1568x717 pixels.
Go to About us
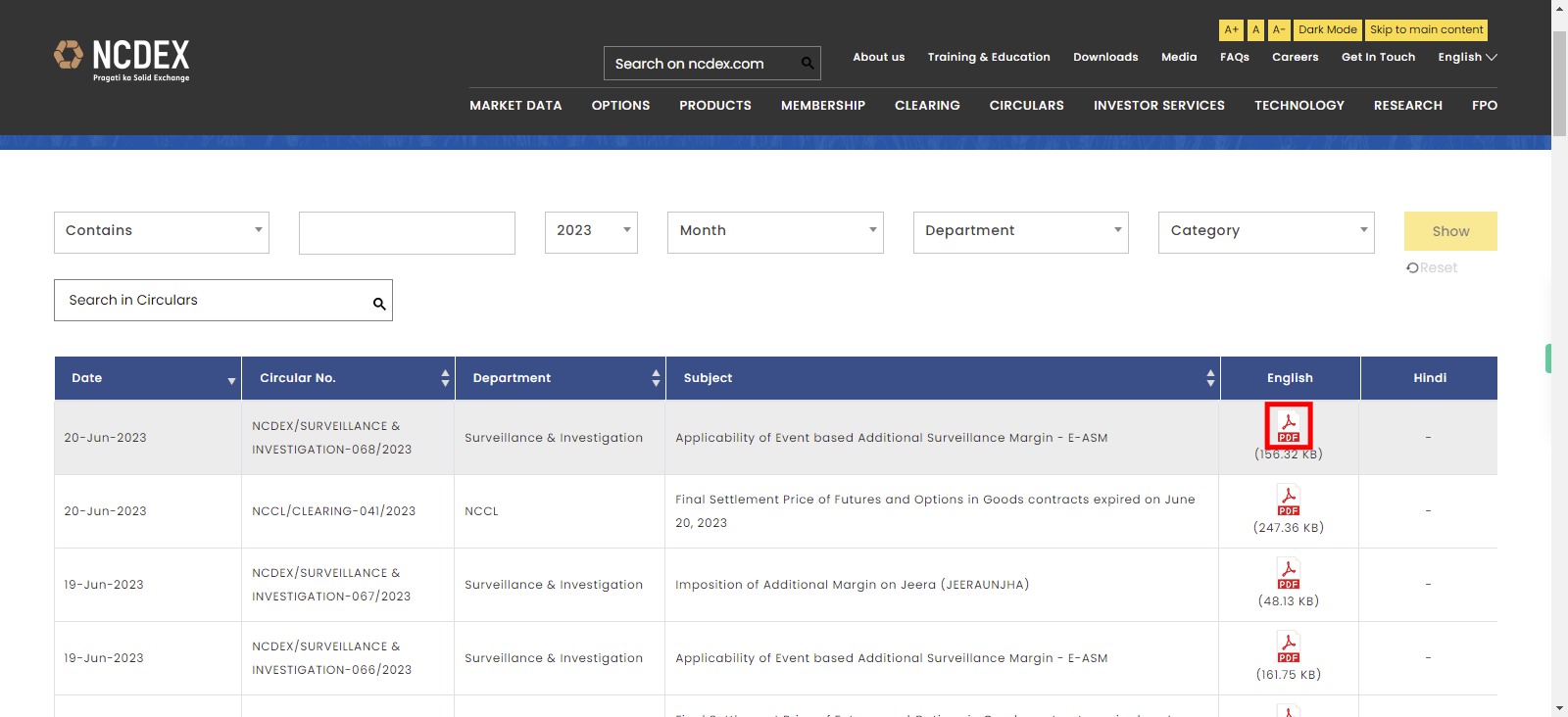coord(879,57)
